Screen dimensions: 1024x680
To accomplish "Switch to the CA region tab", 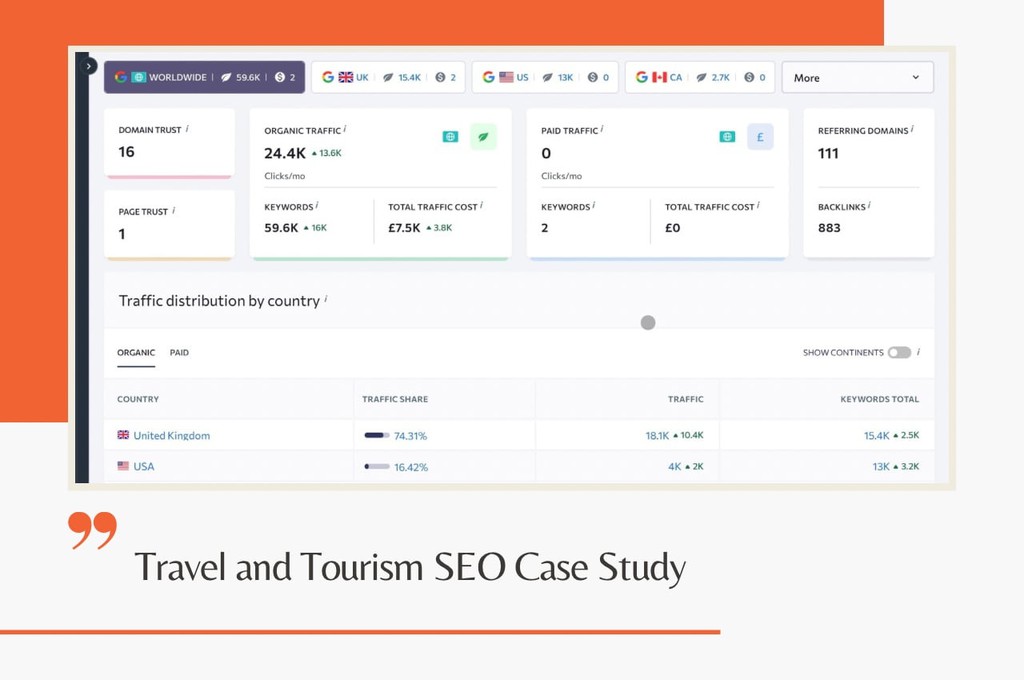I will 699,77.
